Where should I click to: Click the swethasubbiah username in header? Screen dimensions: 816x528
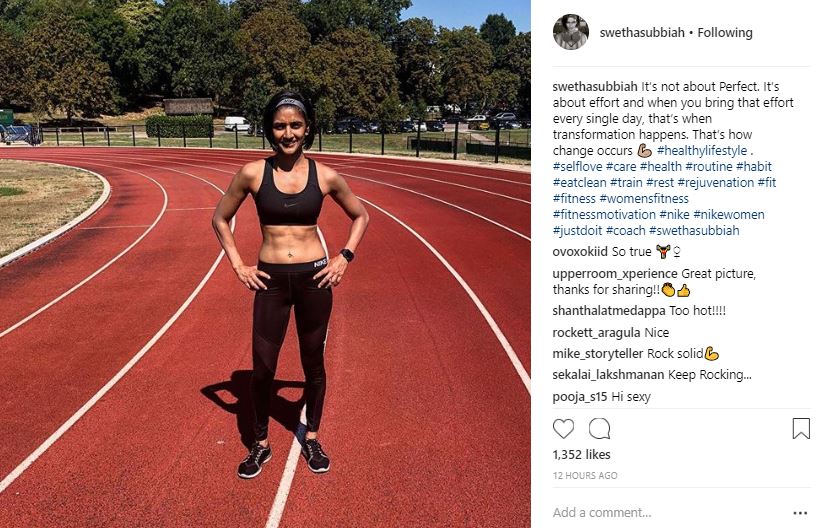[x=642, y=33]
